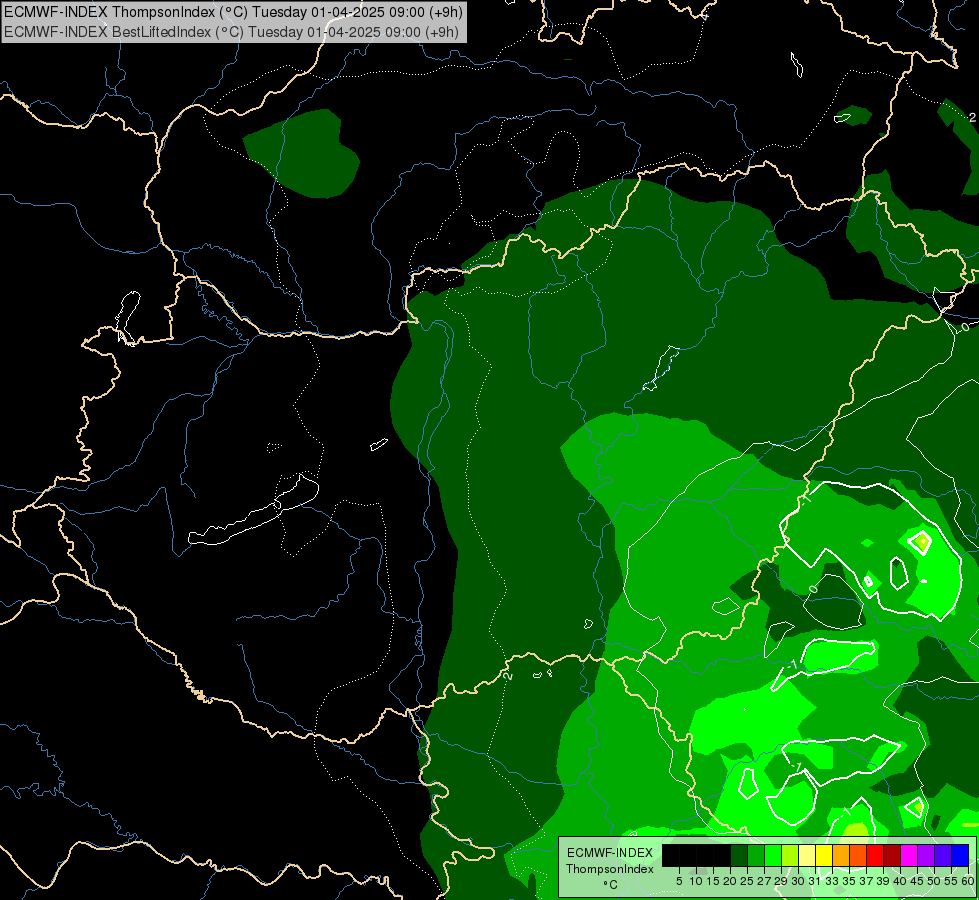The height and width of the screenshot is (900, 979).
Task: Click the BestLiftedIndex title line at top
Action: tap(232, 32)
